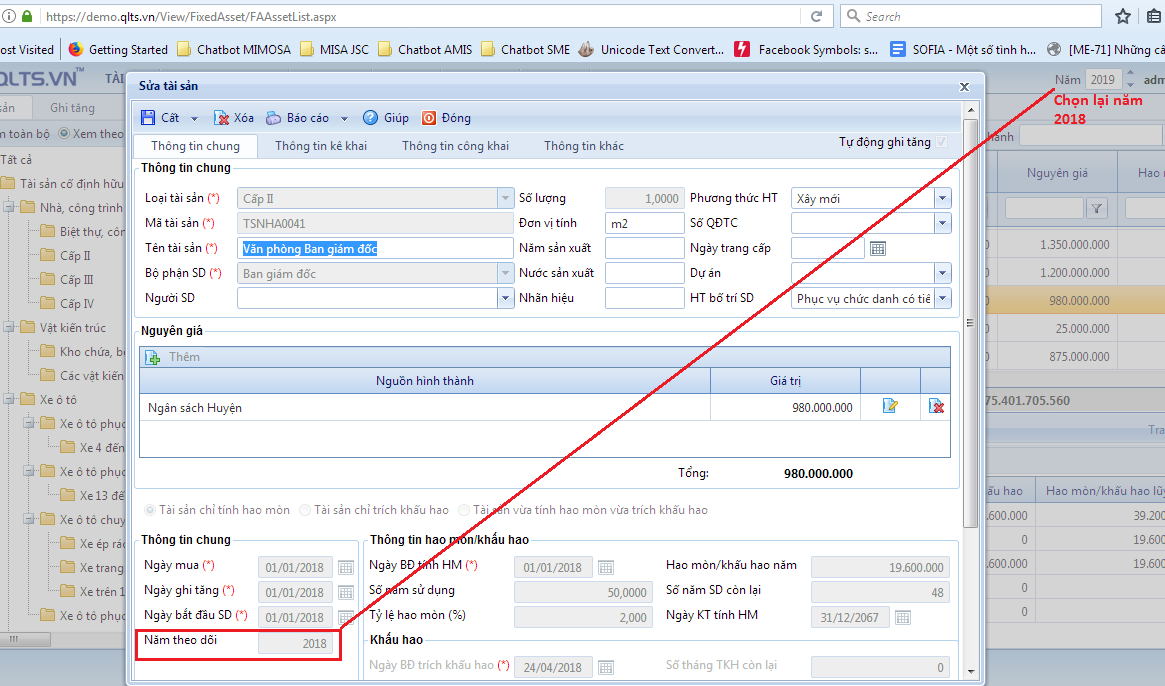Click 1.350.000.000 row in background grid
Screen dimensions: 1165x686
[x=1074, y=245]
